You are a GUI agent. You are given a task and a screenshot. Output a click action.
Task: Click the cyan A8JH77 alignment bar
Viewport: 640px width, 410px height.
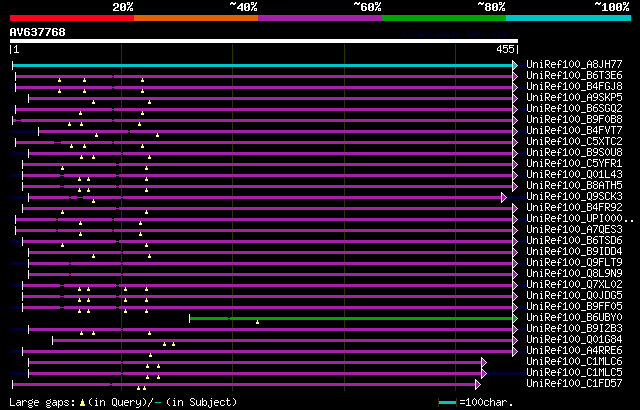point(260,64)
